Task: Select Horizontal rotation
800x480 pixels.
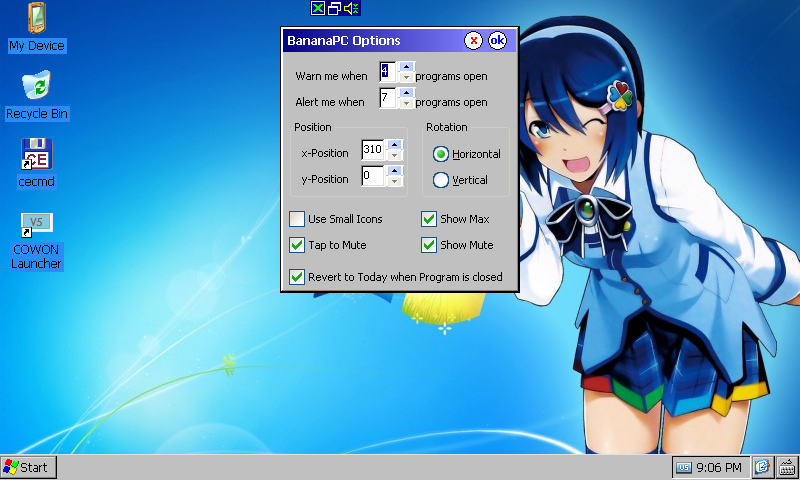Action: point(466,154)
